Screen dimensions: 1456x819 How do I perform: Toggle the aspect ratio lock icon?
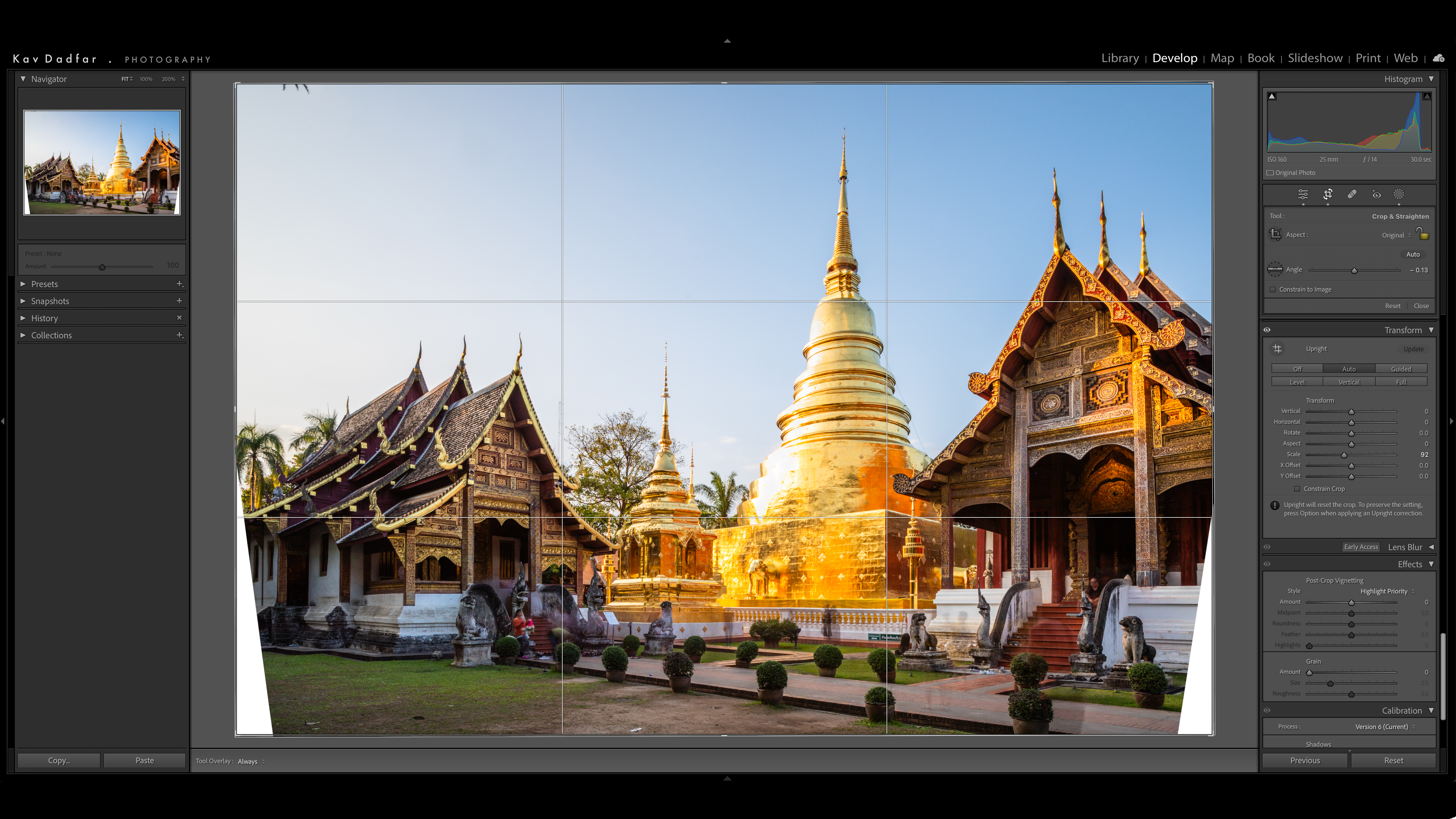(1423, 234)
